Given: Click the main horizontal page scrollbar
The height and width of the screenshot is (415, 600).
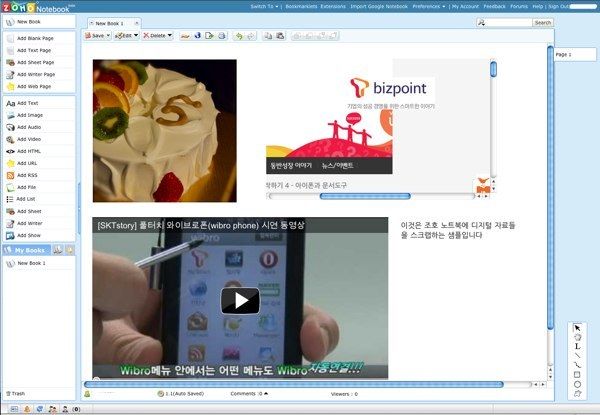Looking at the screenshot, I should [293, 384].
